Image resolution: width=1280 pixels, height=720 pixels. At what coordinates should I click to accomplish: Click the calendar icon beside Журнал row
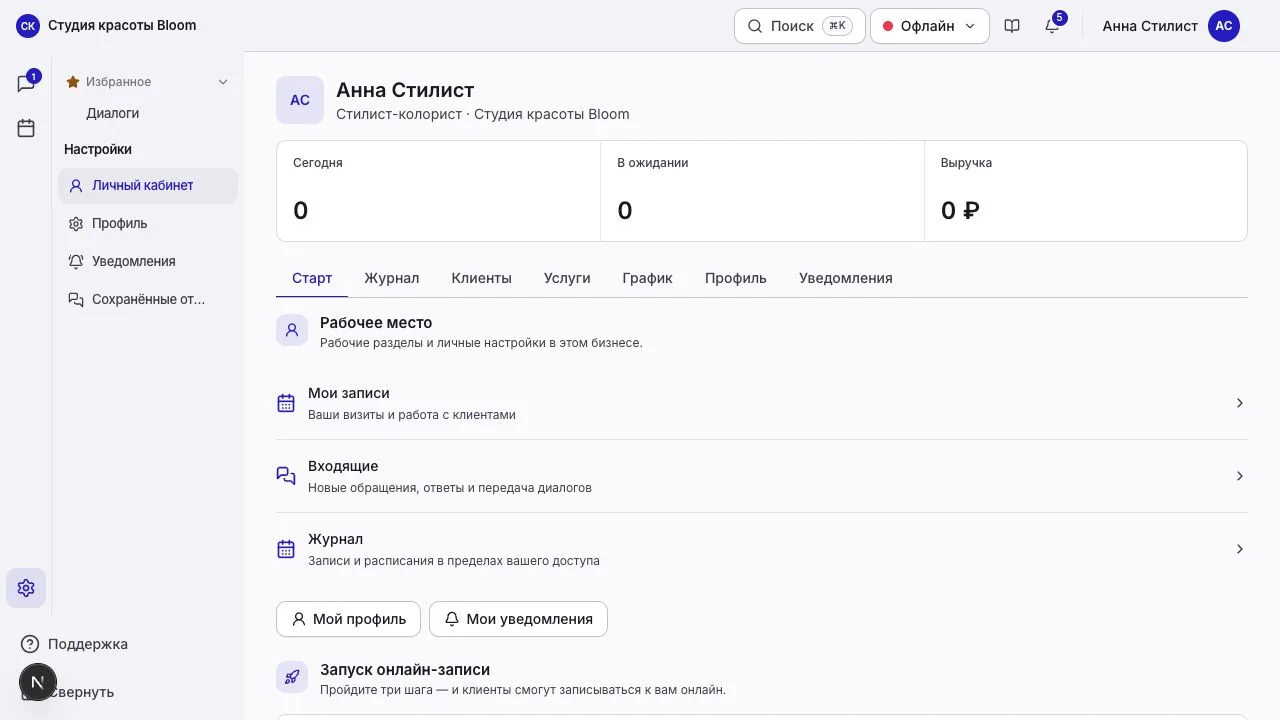tap(286, 549)
